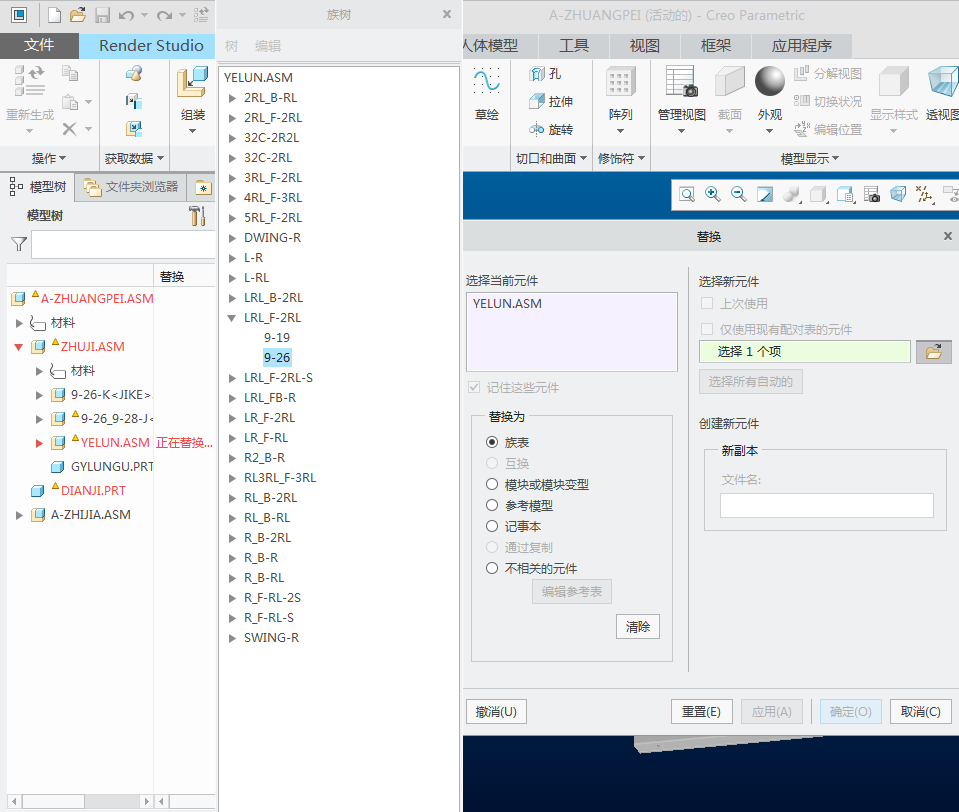Click the model tree horizontal scrollbar
Viewport: 959px width, 812px height.
pyautogui.click(x=80, y=801)
